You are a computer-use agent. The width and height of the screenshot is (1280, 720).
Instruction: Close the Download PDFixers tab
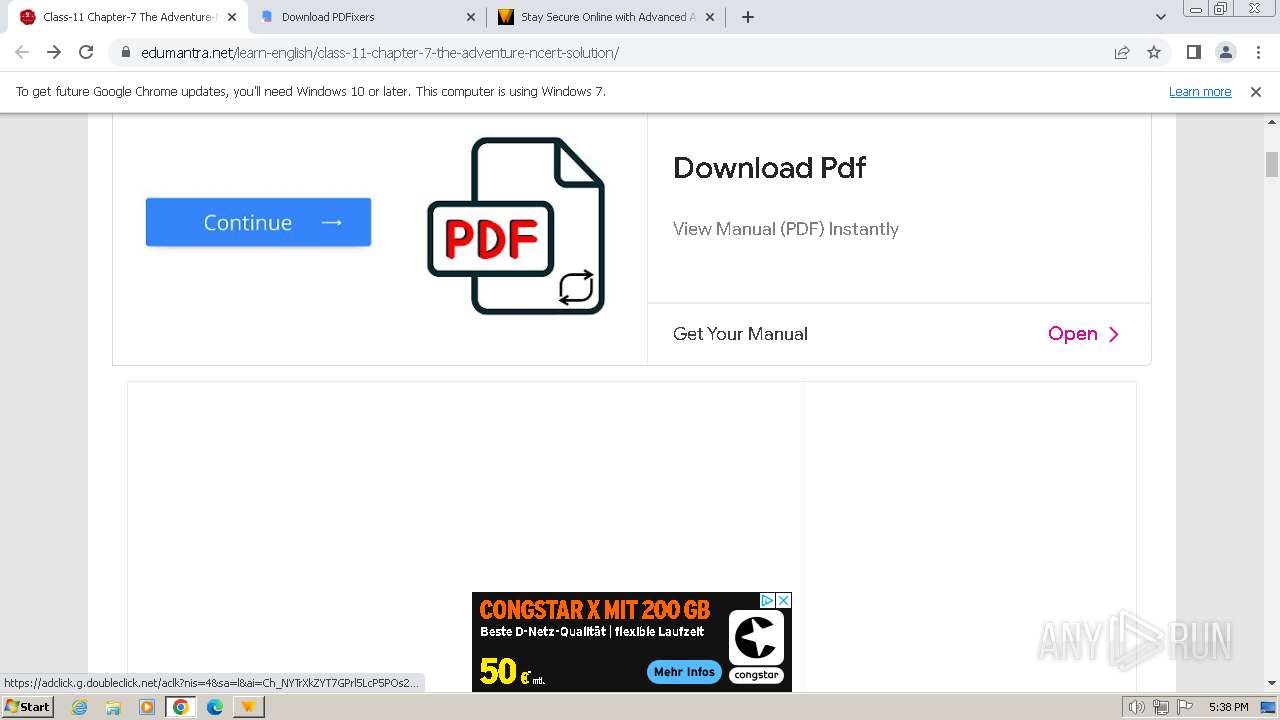(471, 17)
